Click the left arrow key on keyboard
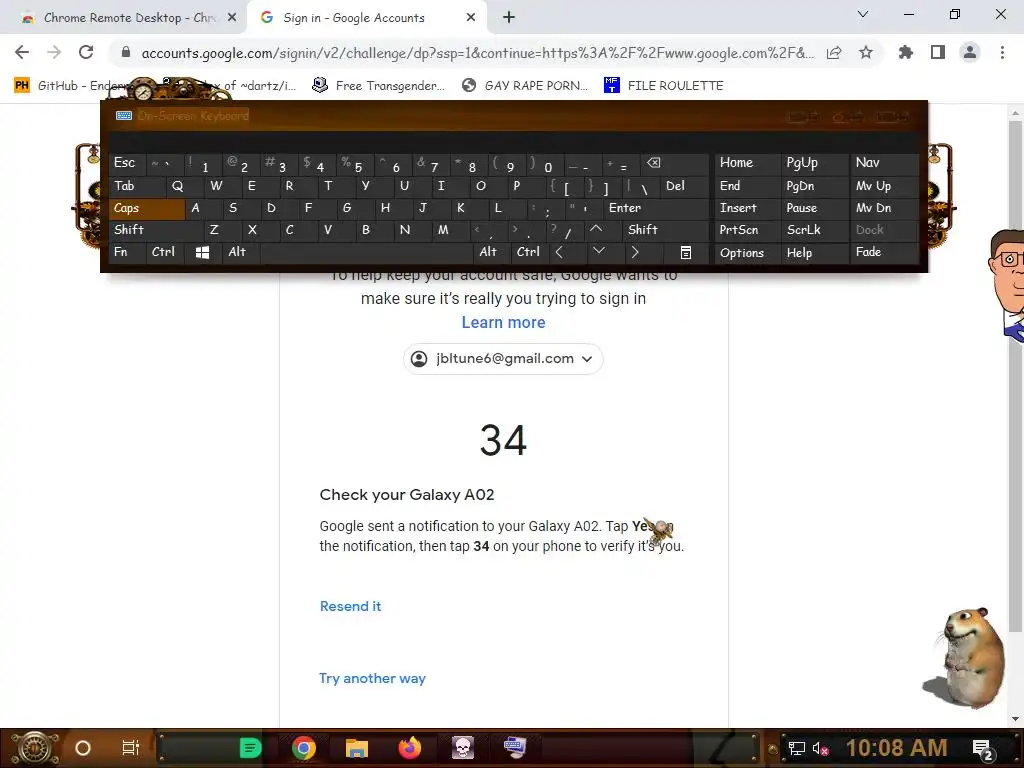 (560, 252)
